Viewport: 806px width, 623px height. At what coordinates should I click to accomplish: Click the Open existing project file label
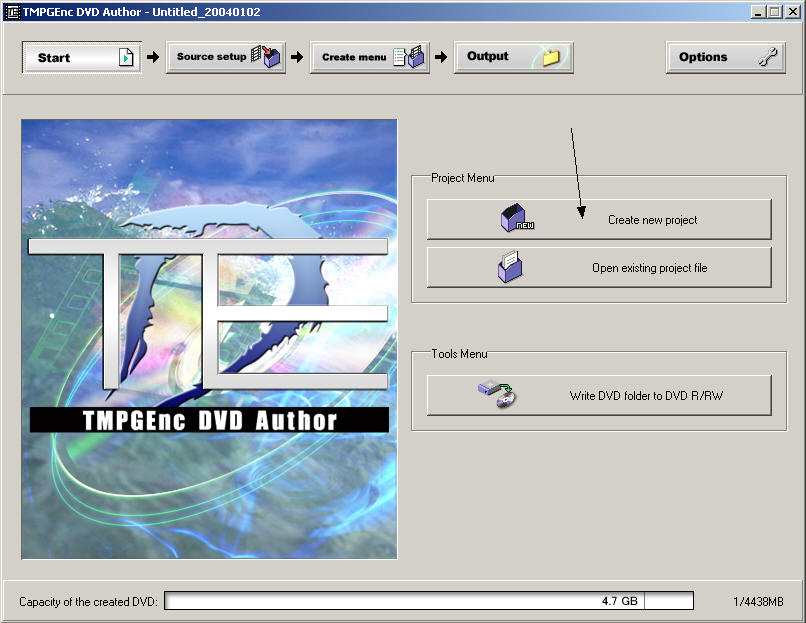[x=650, y=268]
